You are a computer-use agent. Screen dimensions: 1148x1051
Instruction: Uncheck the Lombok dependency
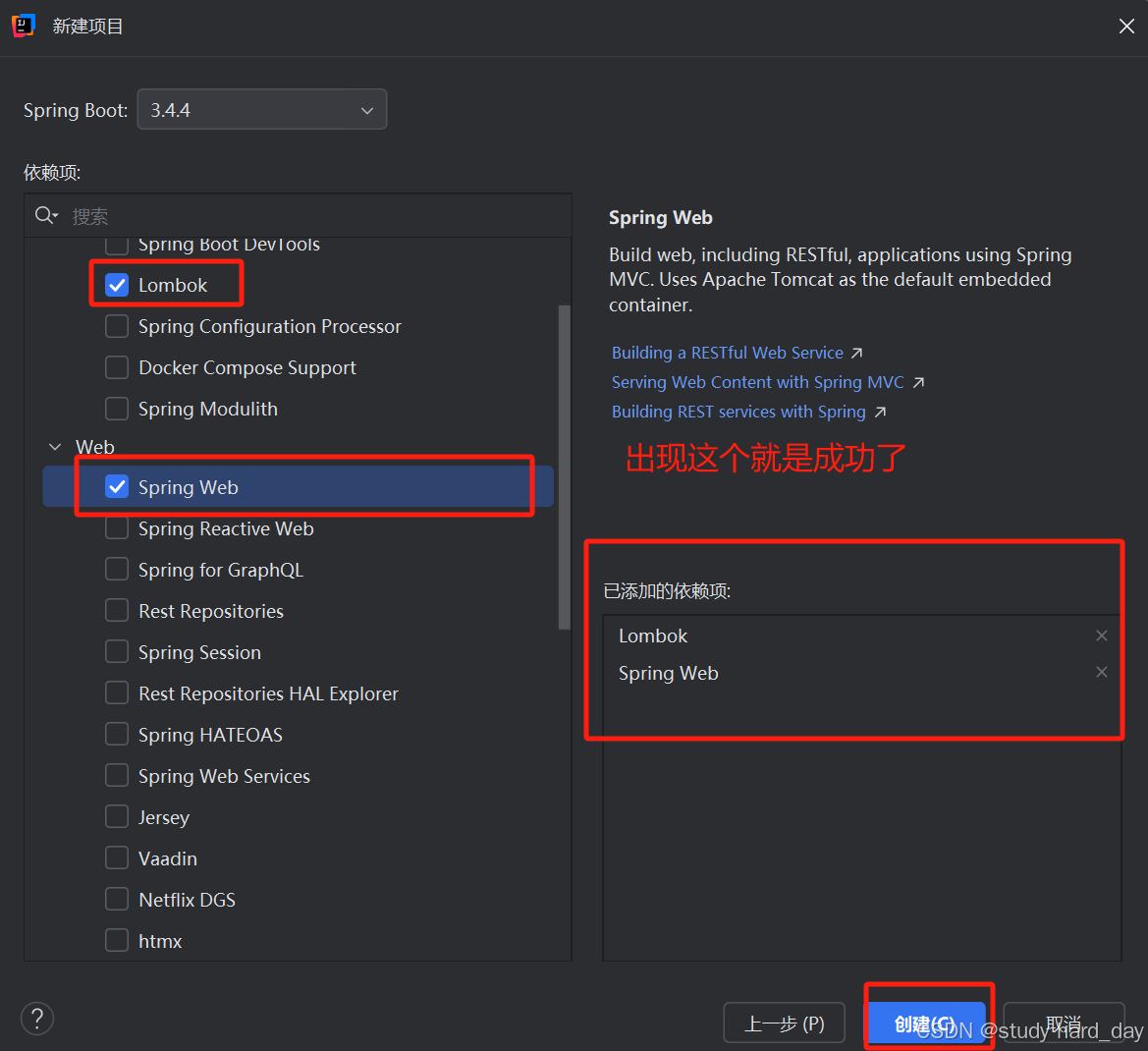tap(117, 285)
